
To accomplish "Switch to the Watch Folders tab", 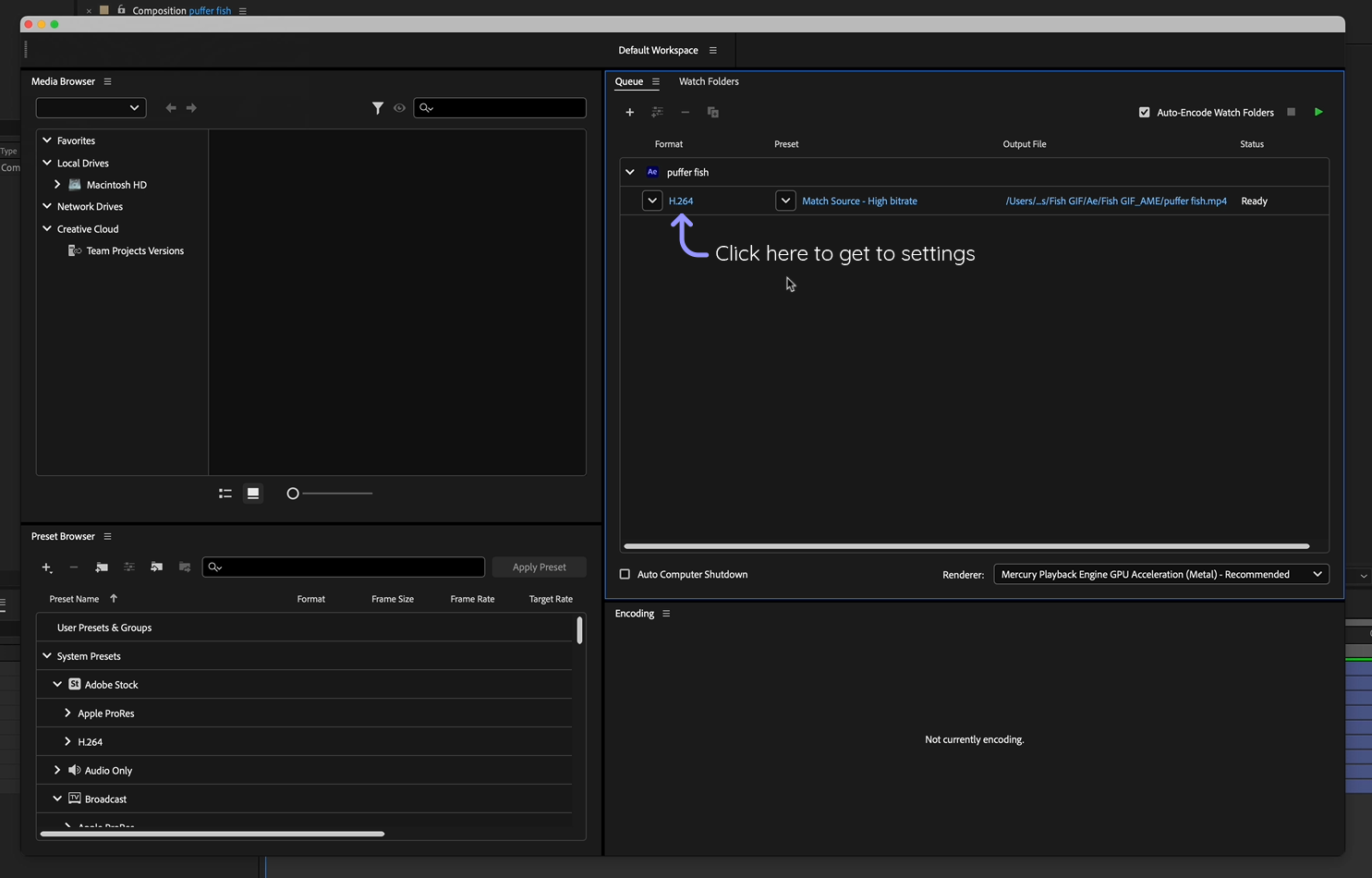I will coord(709,81).
